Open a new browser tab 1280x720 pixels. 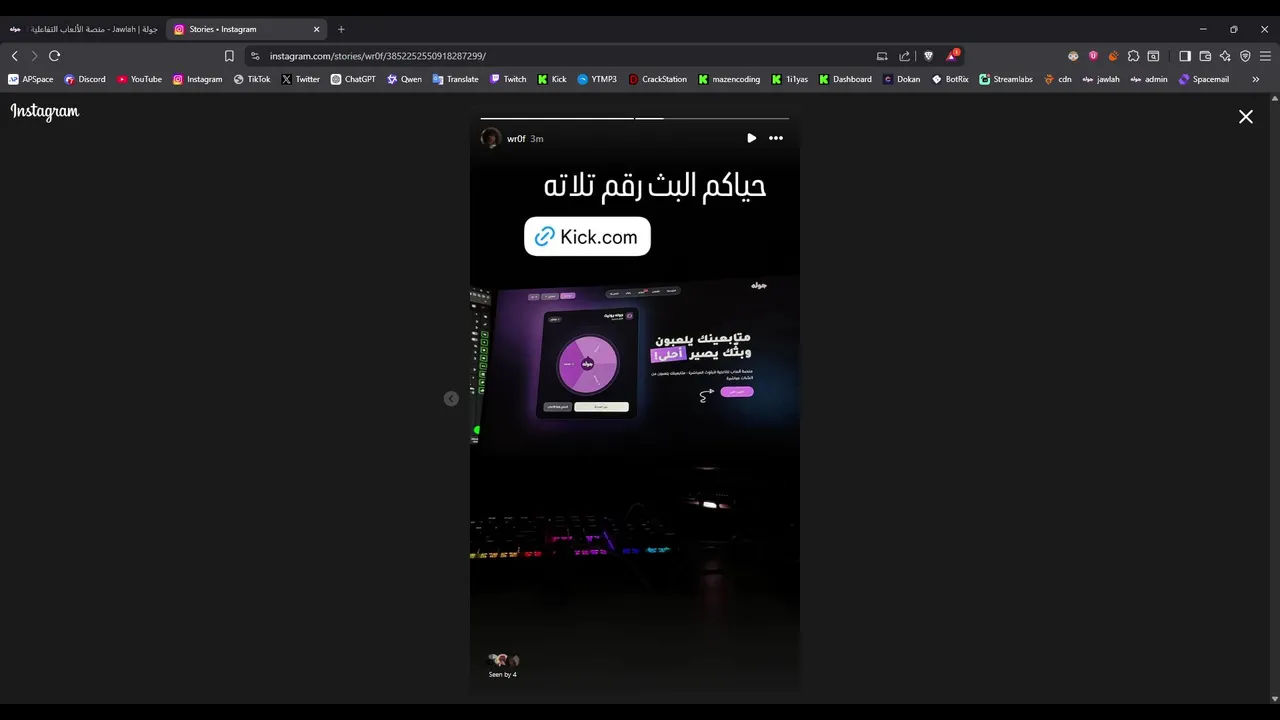point(341,29)
